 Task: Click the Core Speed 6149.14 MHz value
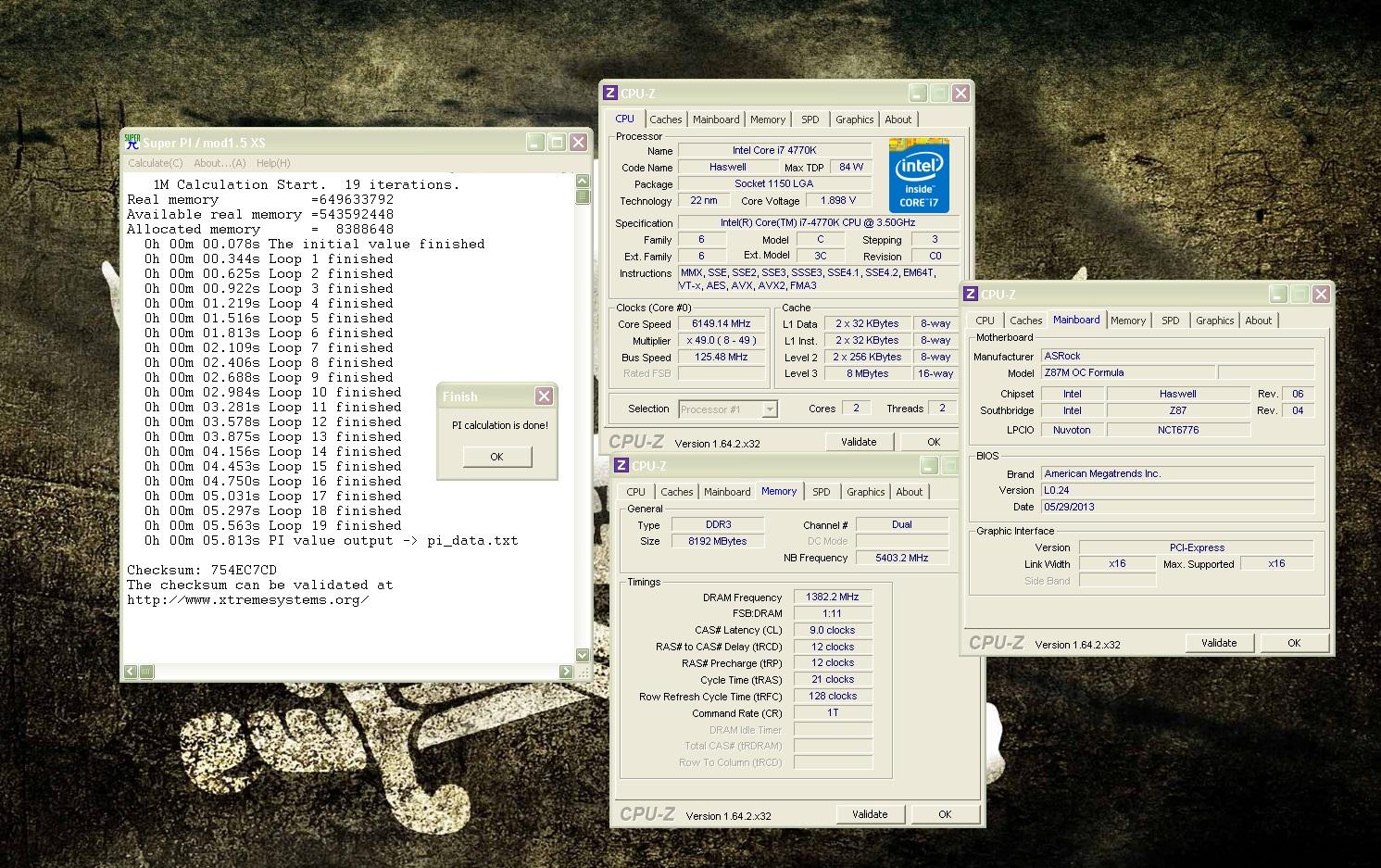[x=722, y=324]
